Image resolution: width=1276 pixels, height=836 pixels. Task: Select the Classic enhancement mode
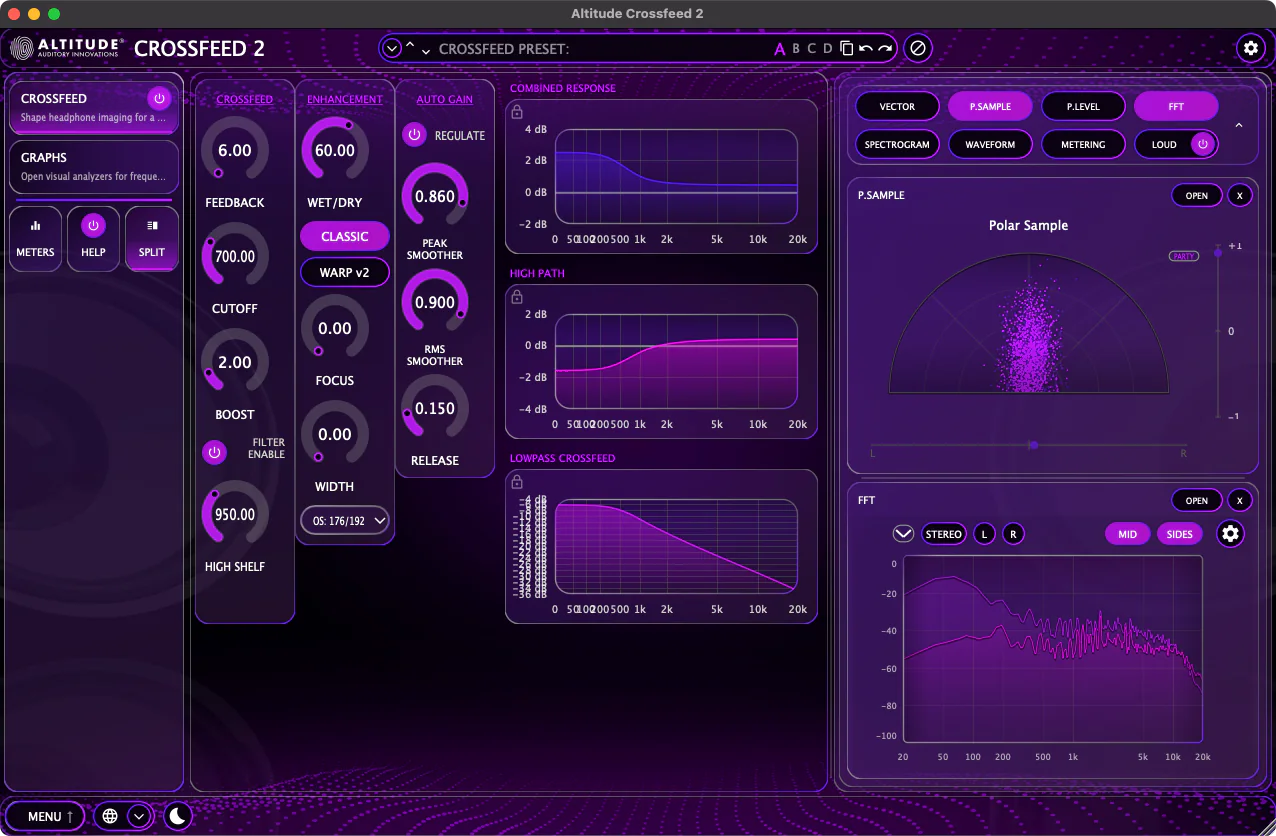click(x=345, y=236)
